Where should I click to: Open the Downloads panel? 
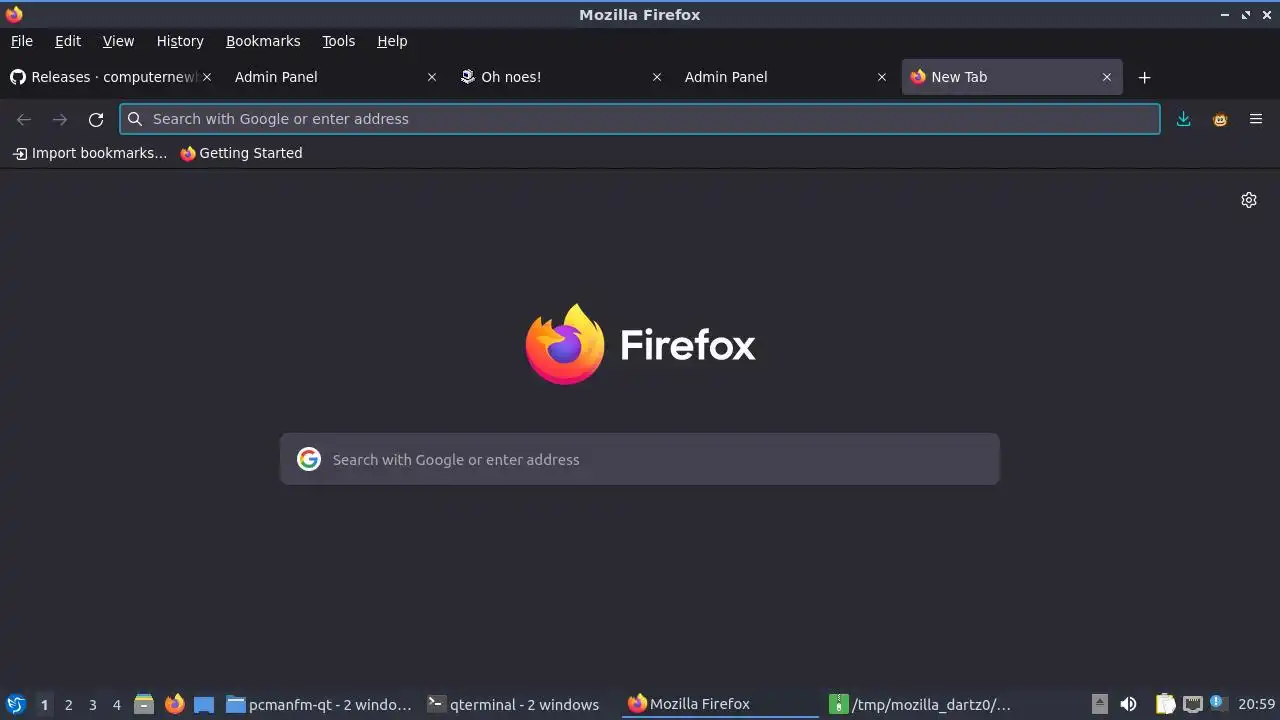[1184, 119]
